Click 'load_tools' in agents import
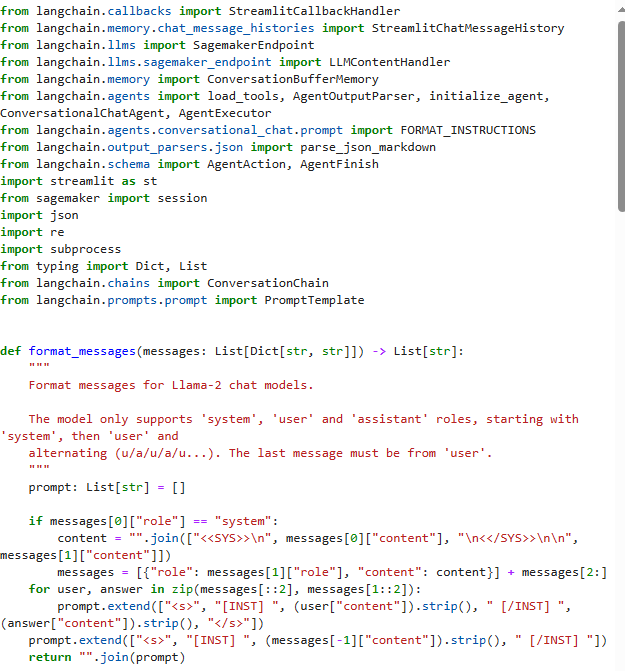625x671 pixels. click(243, 96)
